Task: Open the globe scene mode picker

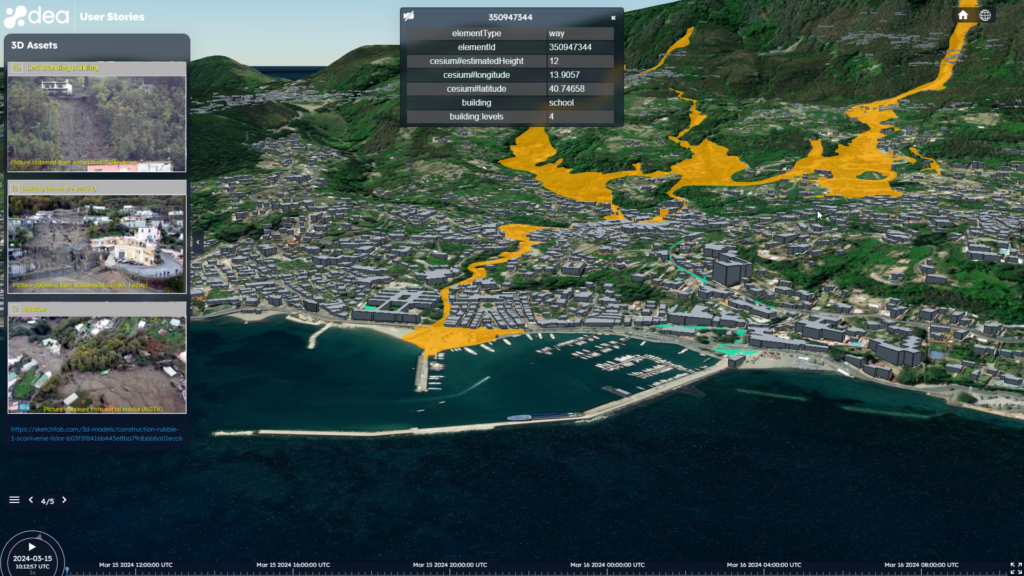Action: tap(985, 15)
